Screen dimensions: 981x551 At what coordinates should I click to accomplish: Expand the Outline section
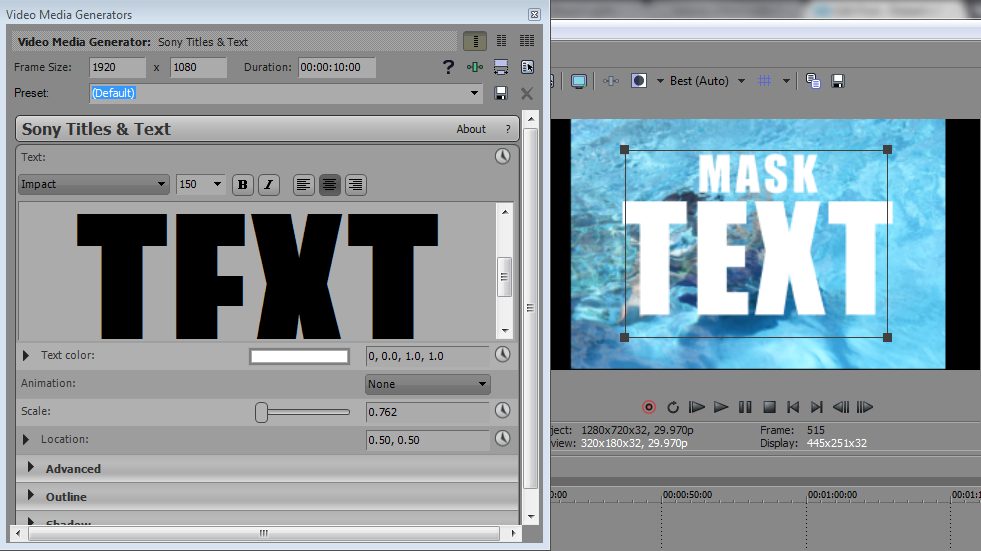click(x=31, y=495)
